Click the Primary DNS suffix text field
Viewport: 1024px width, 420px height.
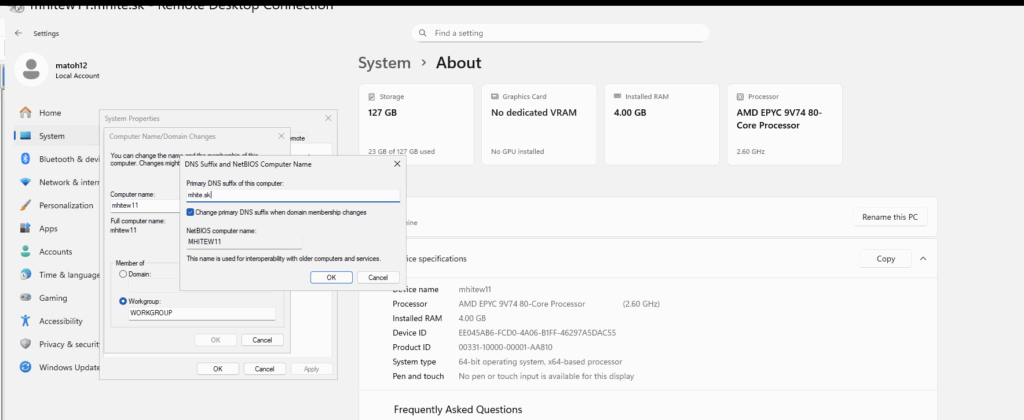click(x=292, y=196)
